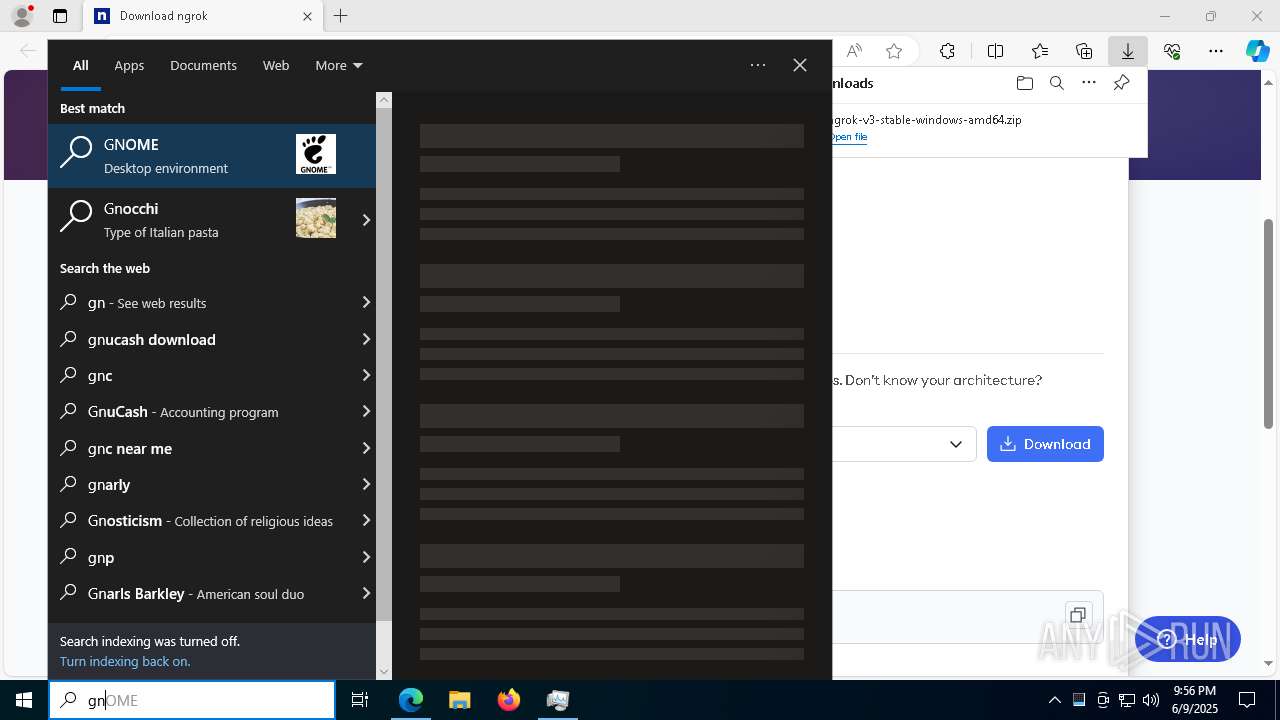Click the taskbar clock and date
The image size is (1280, 720).
click(x=1194, y=700)
